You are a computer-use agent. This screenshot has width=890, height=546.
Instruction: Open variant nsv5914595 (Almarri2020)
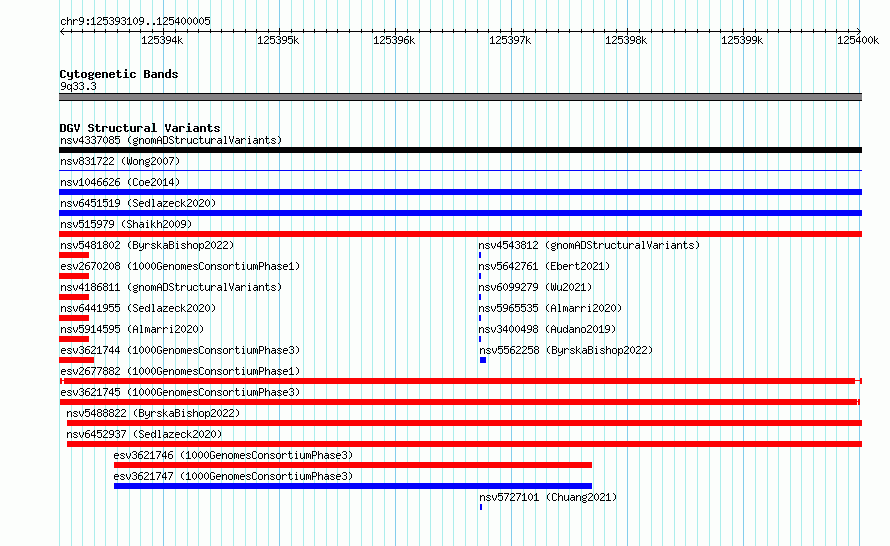132,329
